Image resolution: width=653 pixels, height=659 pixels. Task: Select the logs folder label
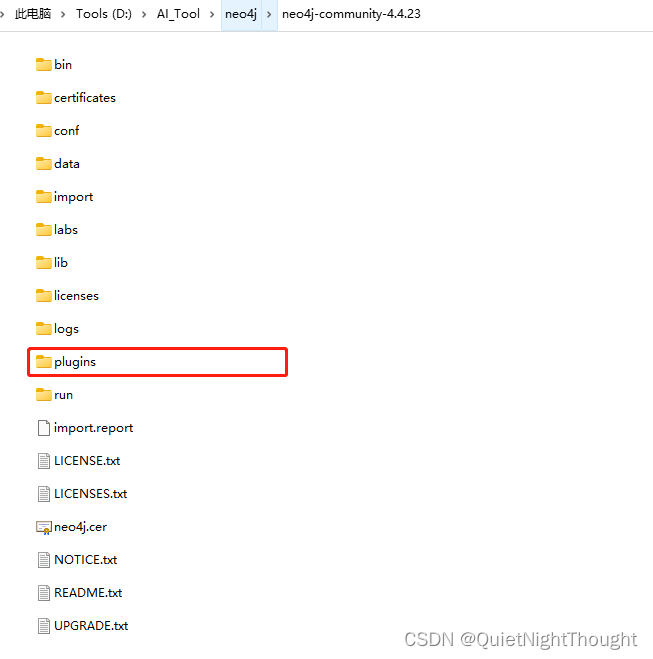pos(66,329)
